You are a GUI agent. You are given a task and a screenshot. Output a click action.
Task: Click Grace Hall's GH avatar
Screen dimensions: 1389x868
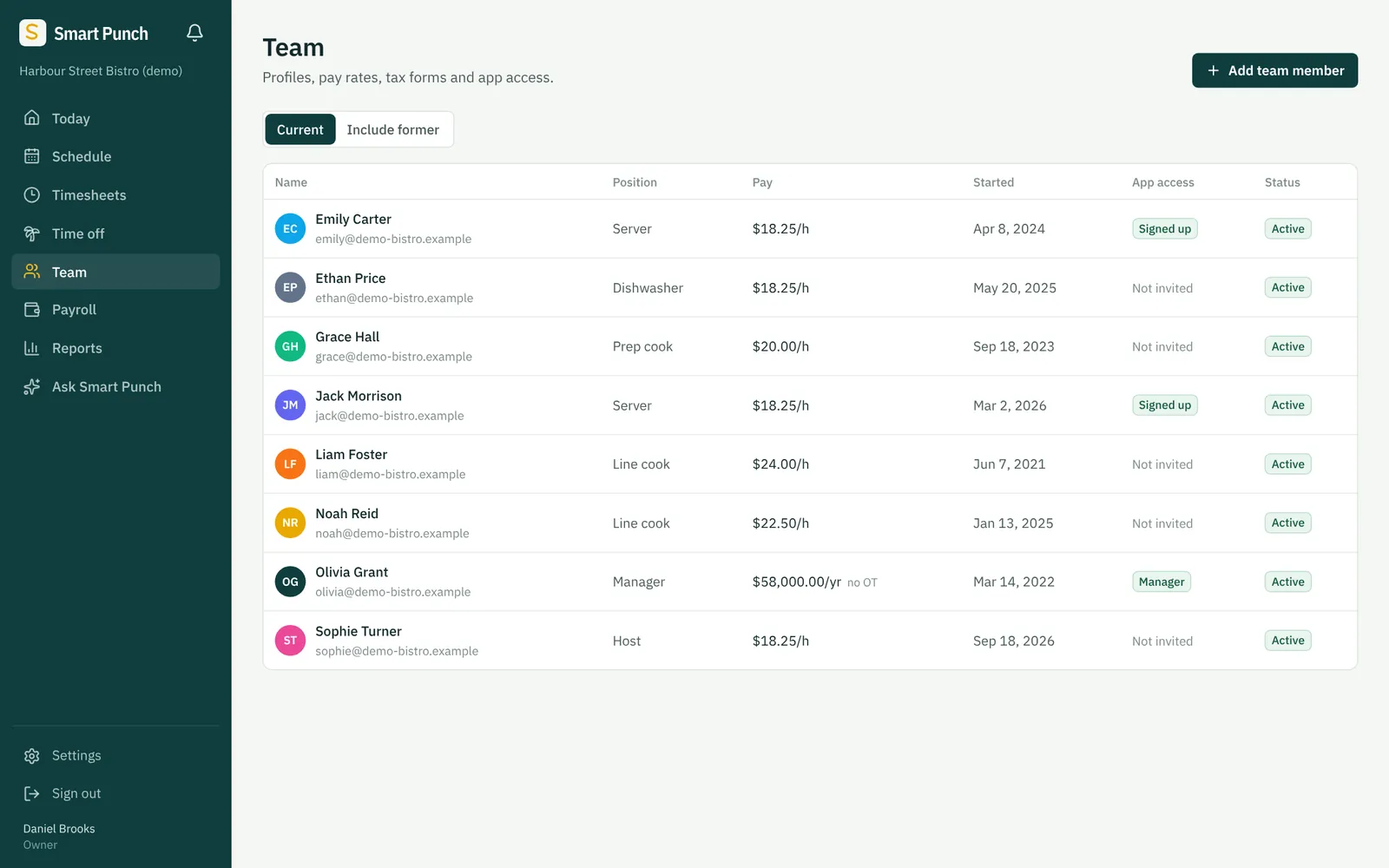tap(290, 346)
